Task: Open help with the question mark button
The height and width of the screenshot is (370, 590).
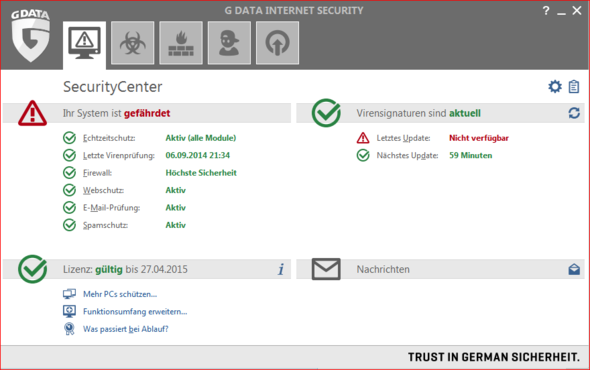Action: coord(546,11)
